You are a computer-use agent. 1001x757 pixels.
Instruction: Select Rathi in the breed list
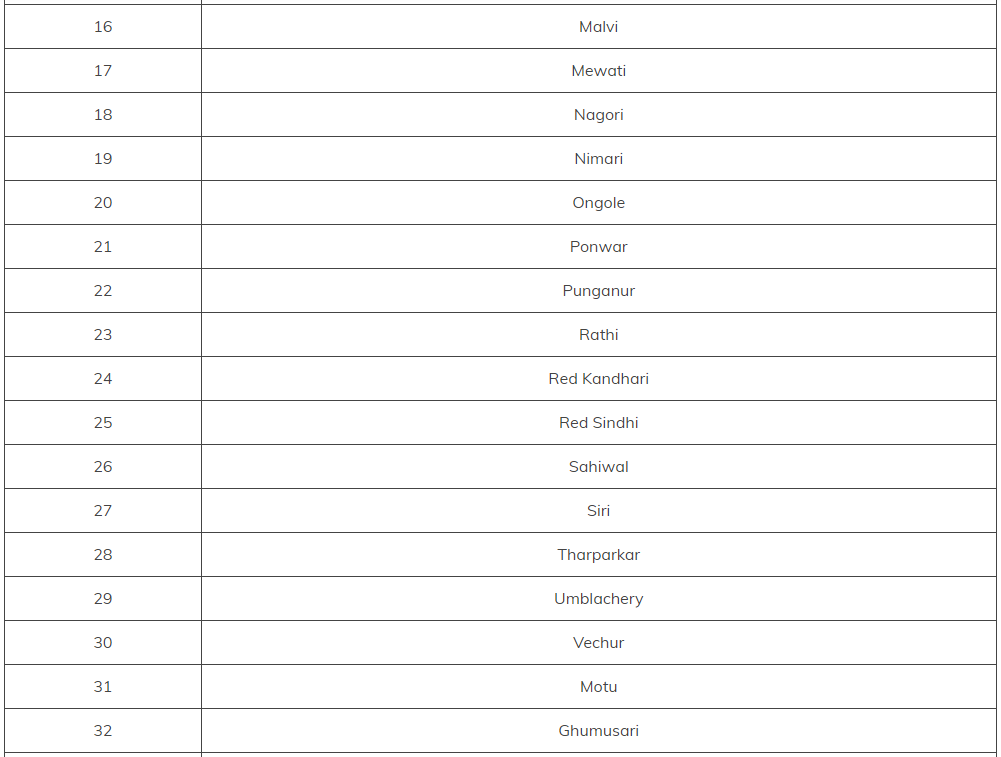(x=598, y=335)
